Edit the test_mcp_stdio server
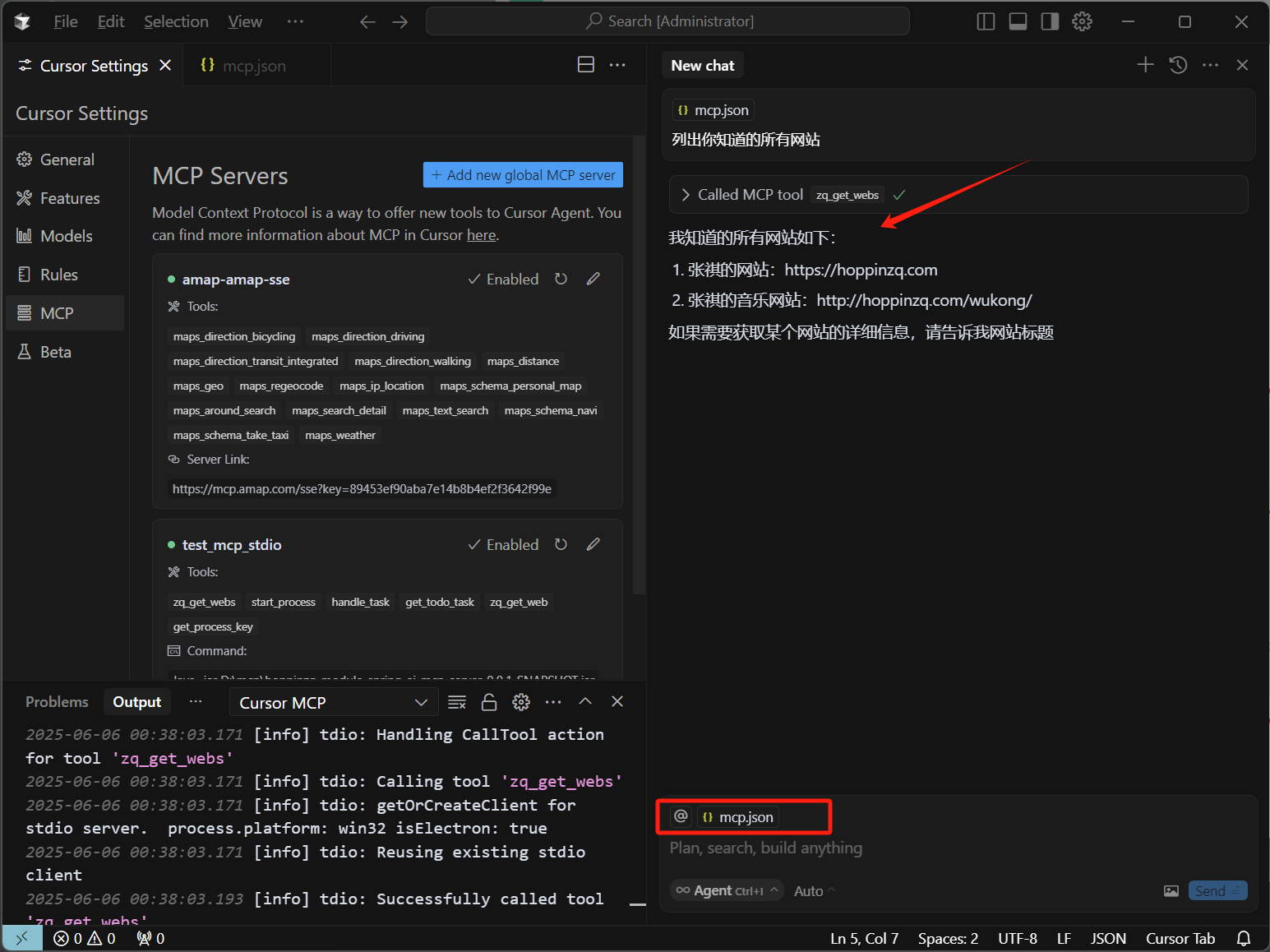This screenshot has width=1270, height=952. pos(593,544)
